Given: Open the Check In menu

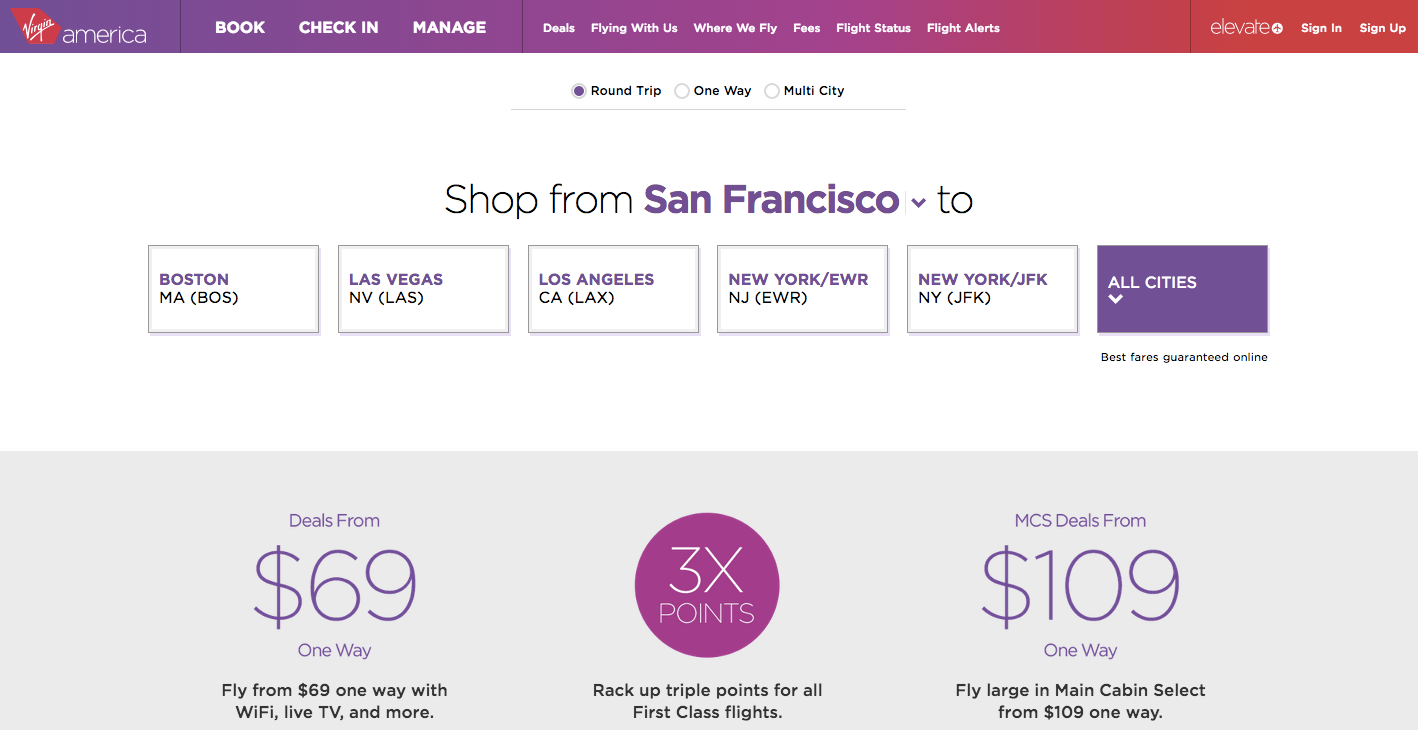Looking at the screenshot, I should click(338, 27).
